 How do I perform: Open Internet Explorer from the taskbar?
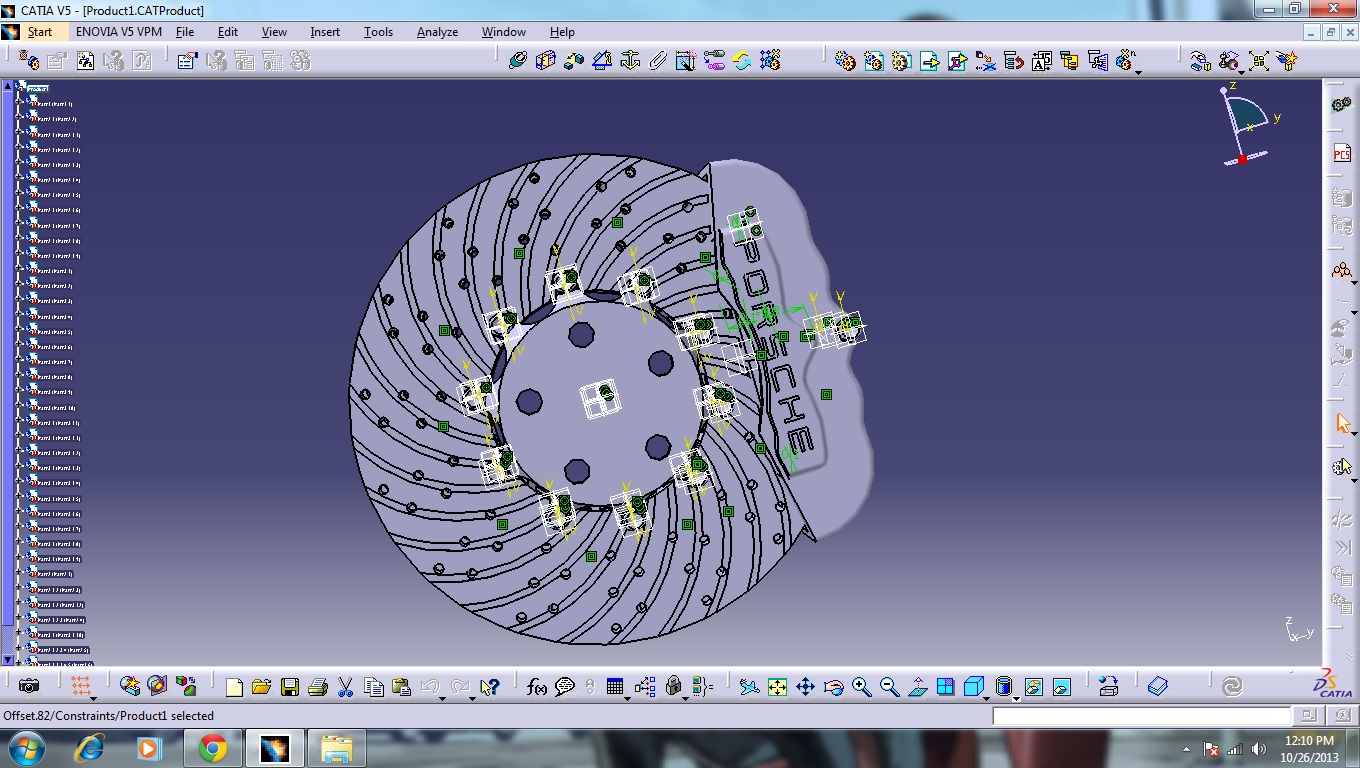click(89, 748)
